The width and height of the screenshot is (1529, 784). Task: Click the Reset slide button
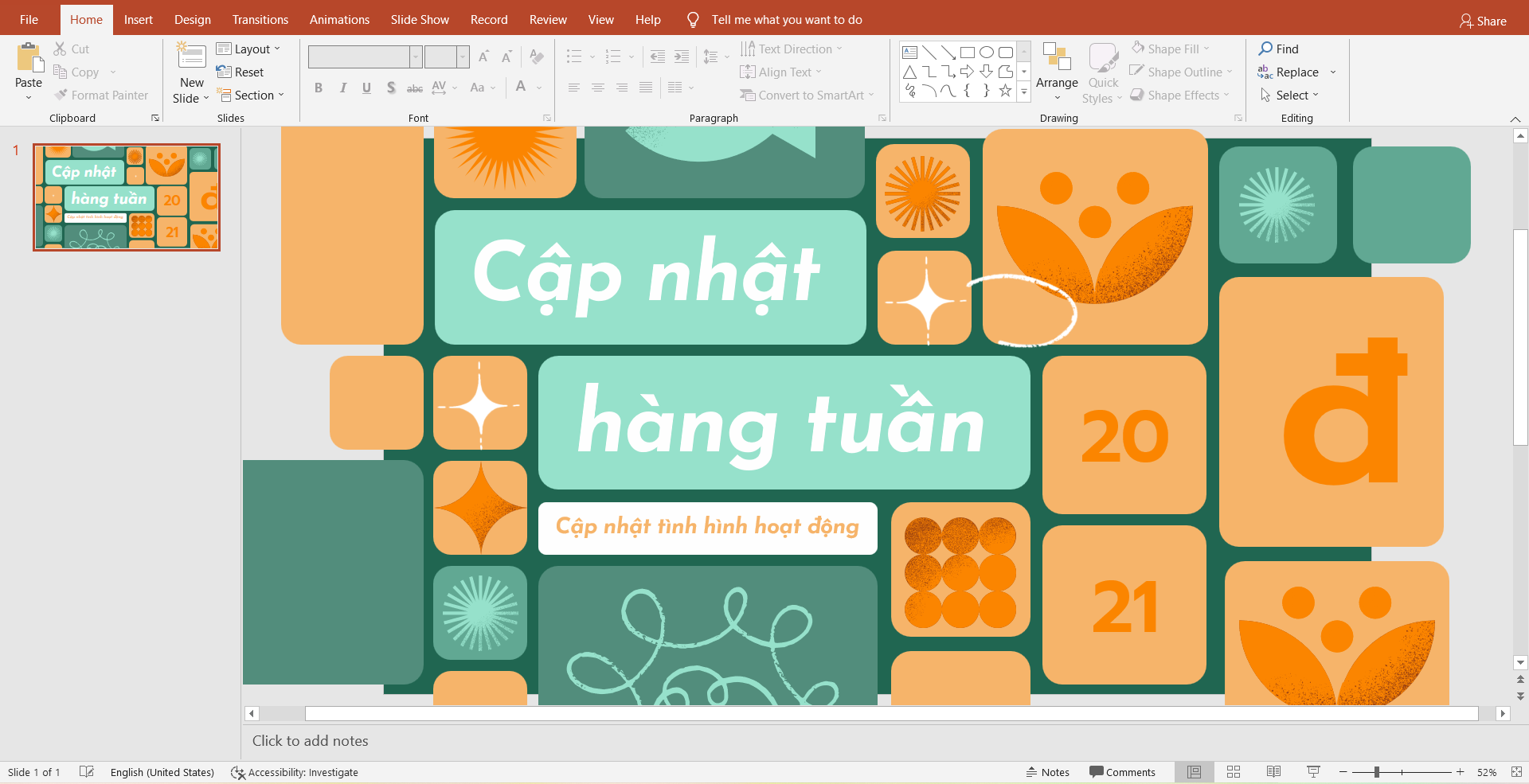(240, 72)
